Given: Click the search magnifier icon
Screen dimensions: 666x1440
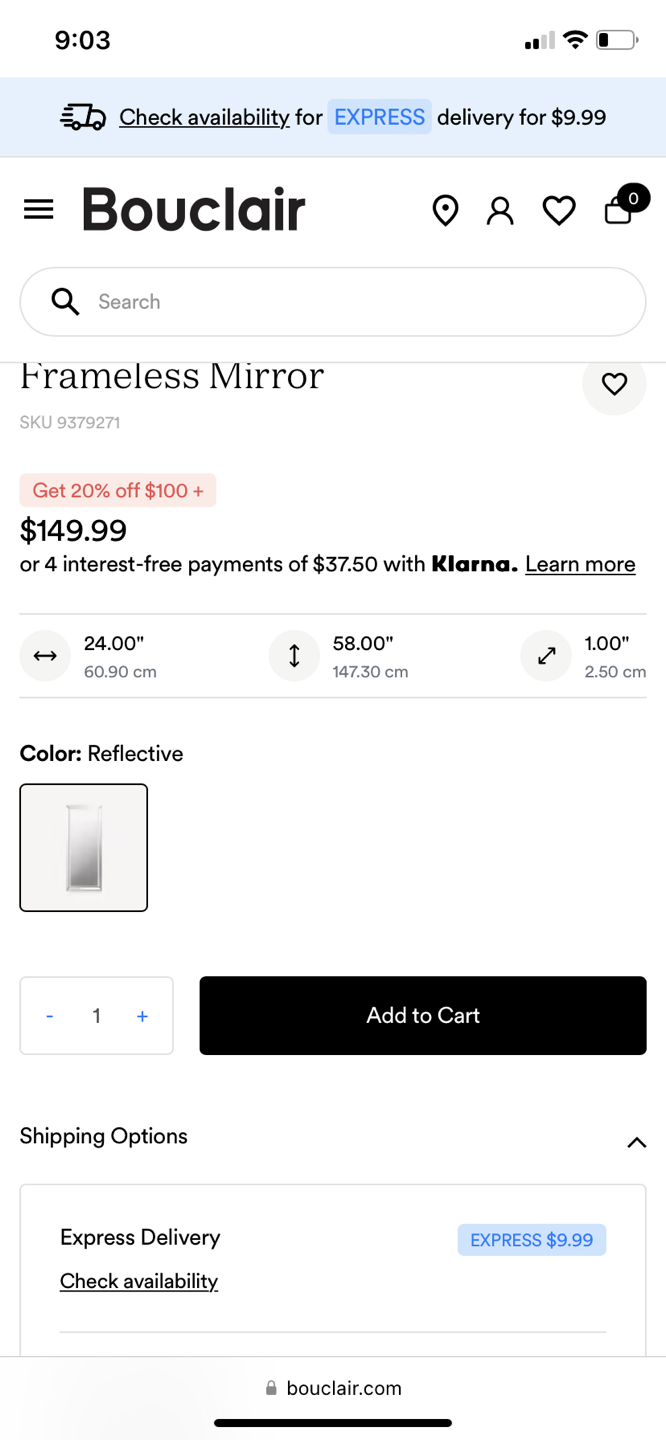Looking at the screenshot, I should [x=64, y=301].
